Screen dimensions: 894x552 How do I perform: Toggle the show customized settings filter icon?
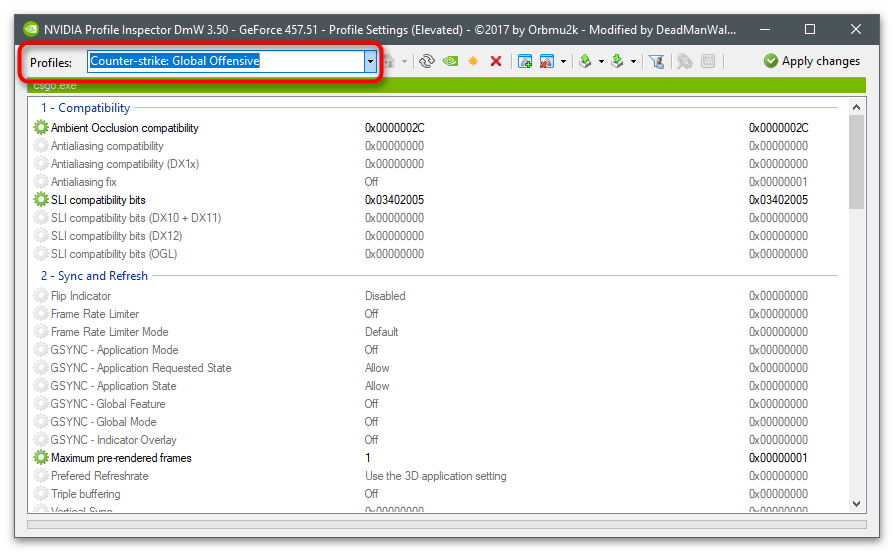point(657,61)
